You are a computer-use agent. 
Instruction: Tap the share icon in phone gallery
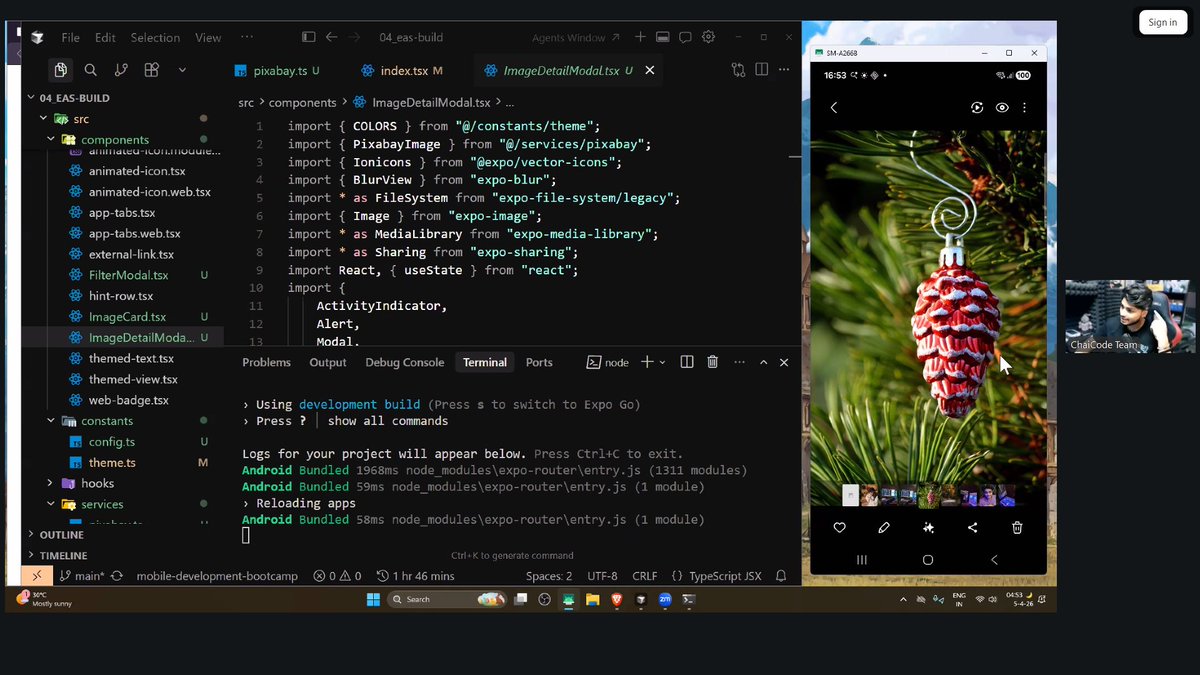coord(972,528)
